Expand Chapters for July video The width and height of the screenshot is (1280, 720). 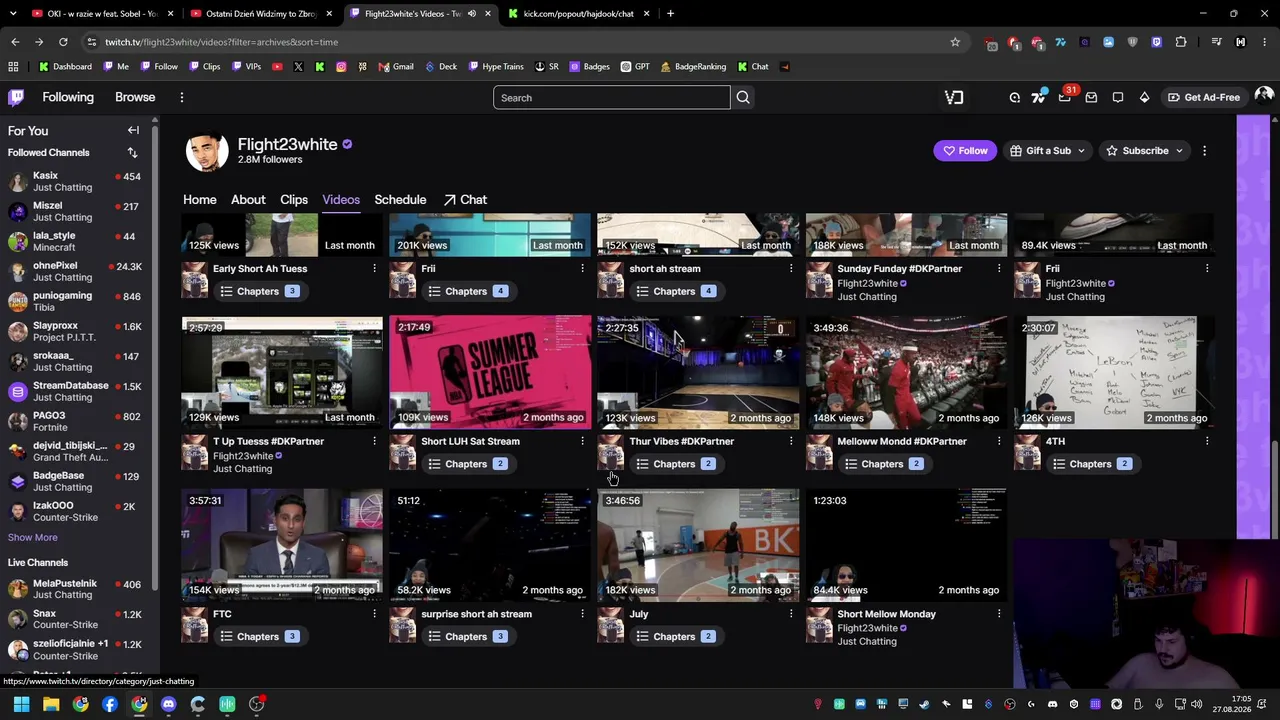point(675,637)
